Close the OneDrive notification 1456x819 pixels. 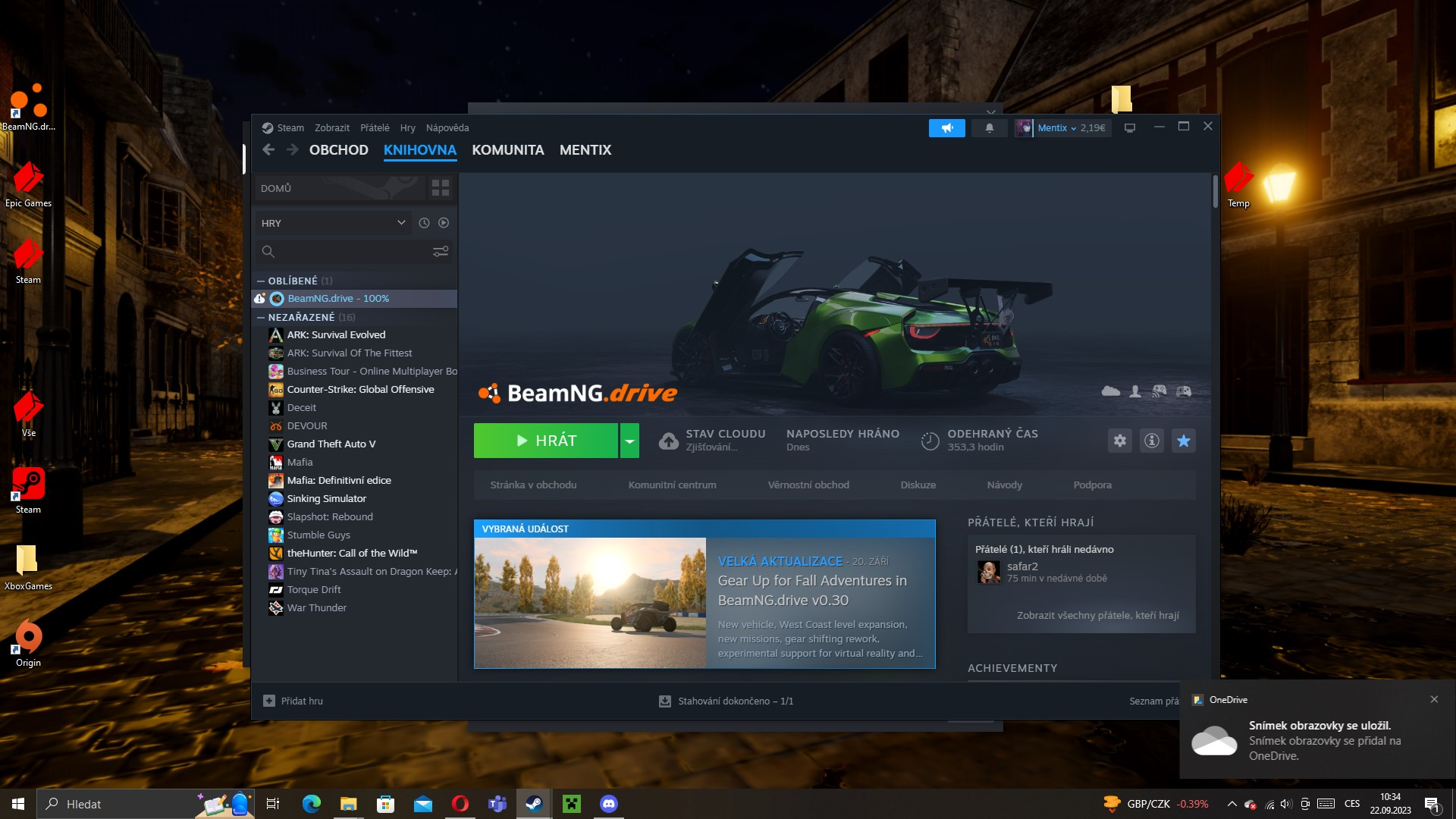[x=1434, y=699]
